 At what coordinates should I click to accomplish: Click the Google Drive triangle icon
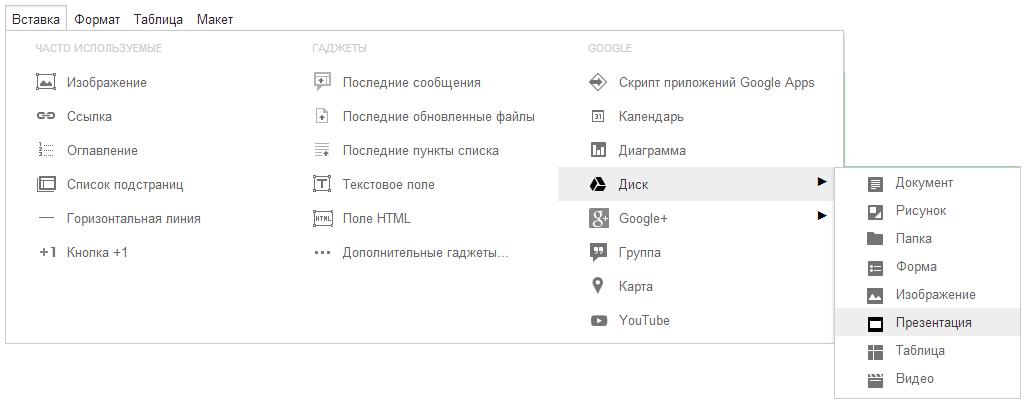(597, 184)
